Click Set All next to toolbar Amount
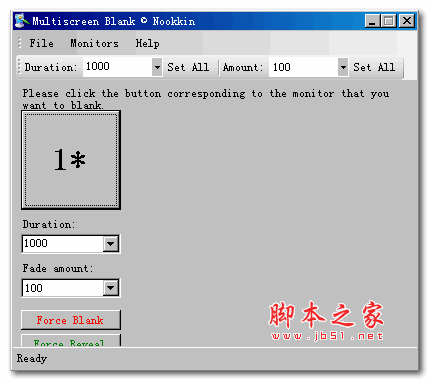 [374, 67]
